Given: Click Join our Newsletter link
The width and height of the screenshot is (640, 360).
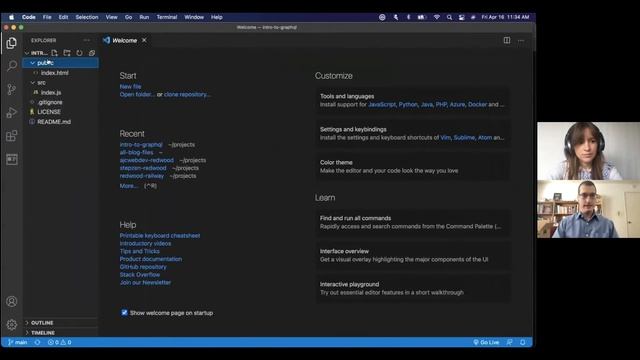Looking at the screenshot, I should [x=145, y=282].
